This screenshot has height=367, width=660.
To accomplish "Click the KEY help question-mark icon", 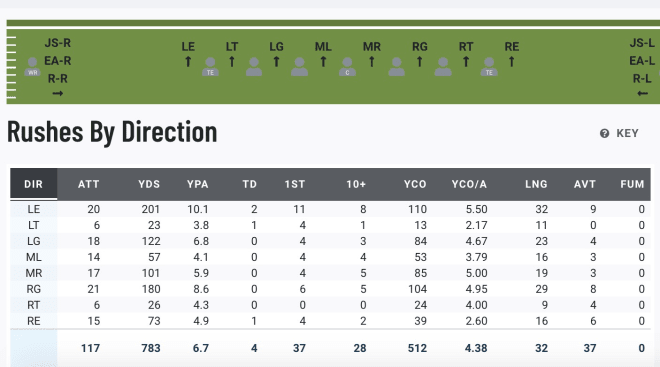I will 604,133.
